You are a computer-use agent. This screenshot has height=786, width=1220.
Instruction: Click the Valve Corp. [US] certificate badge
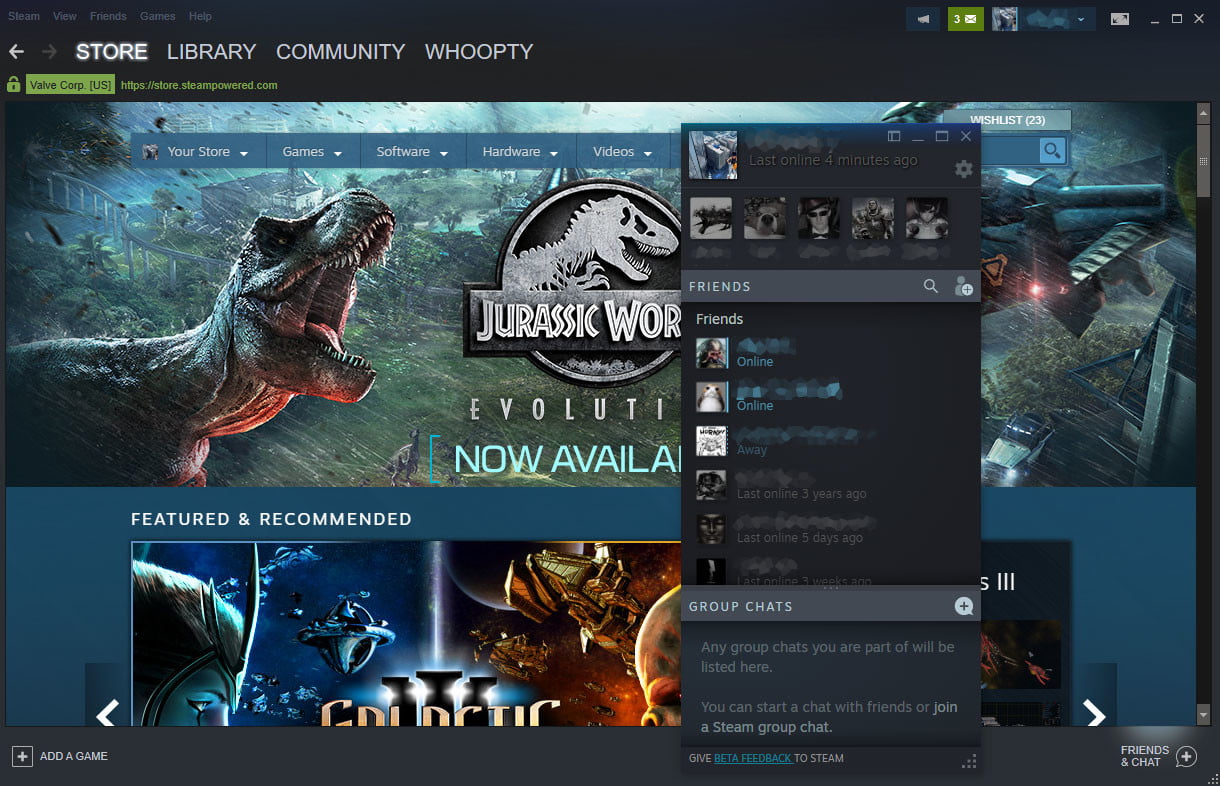tap(70, 85)
